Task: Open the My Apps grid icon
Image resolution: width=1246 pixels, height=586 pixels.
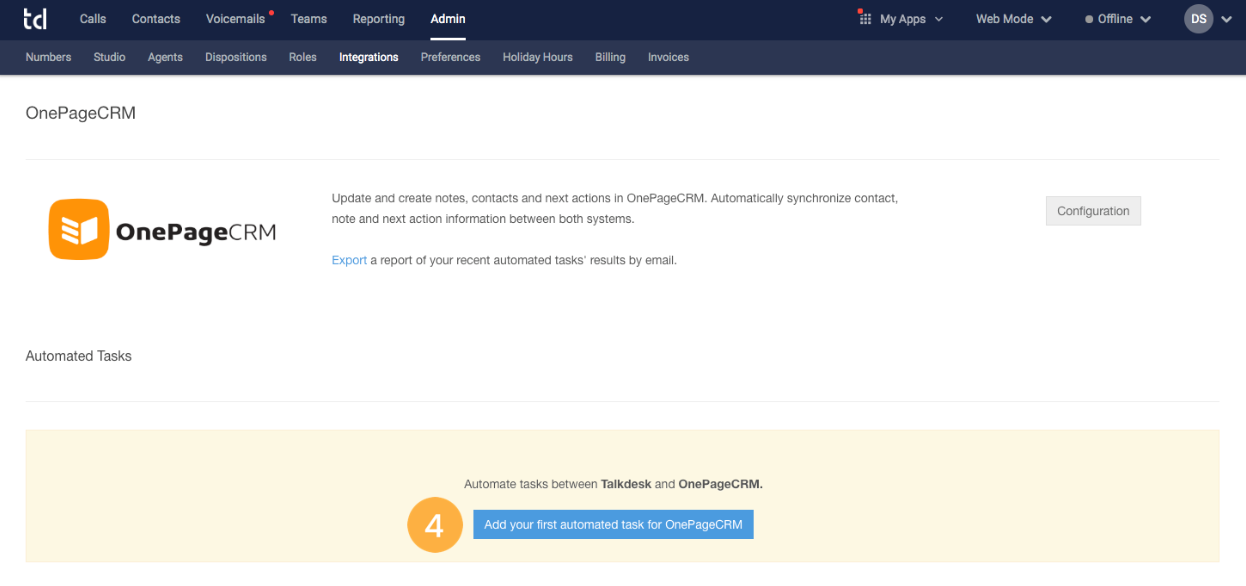Action: coord(865,18)
